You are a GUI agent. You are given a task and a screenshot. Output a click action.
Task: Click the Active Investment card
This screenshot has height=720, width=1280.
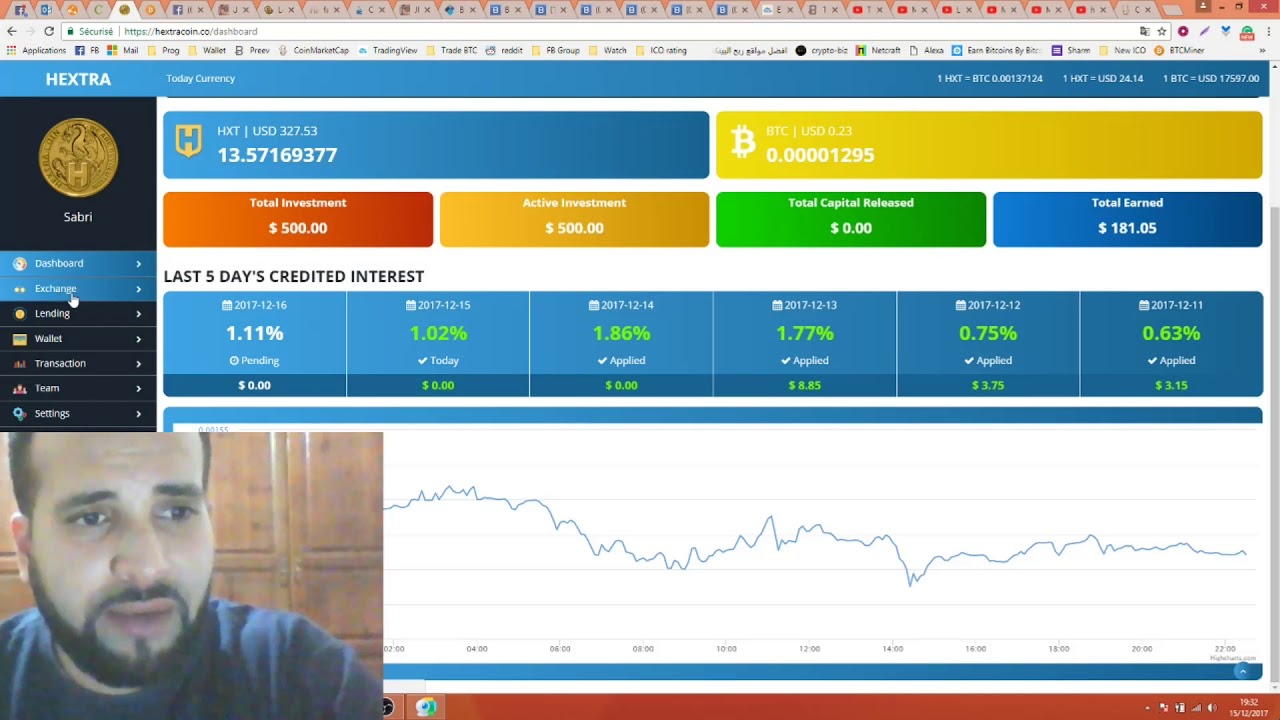pos(574,219)
